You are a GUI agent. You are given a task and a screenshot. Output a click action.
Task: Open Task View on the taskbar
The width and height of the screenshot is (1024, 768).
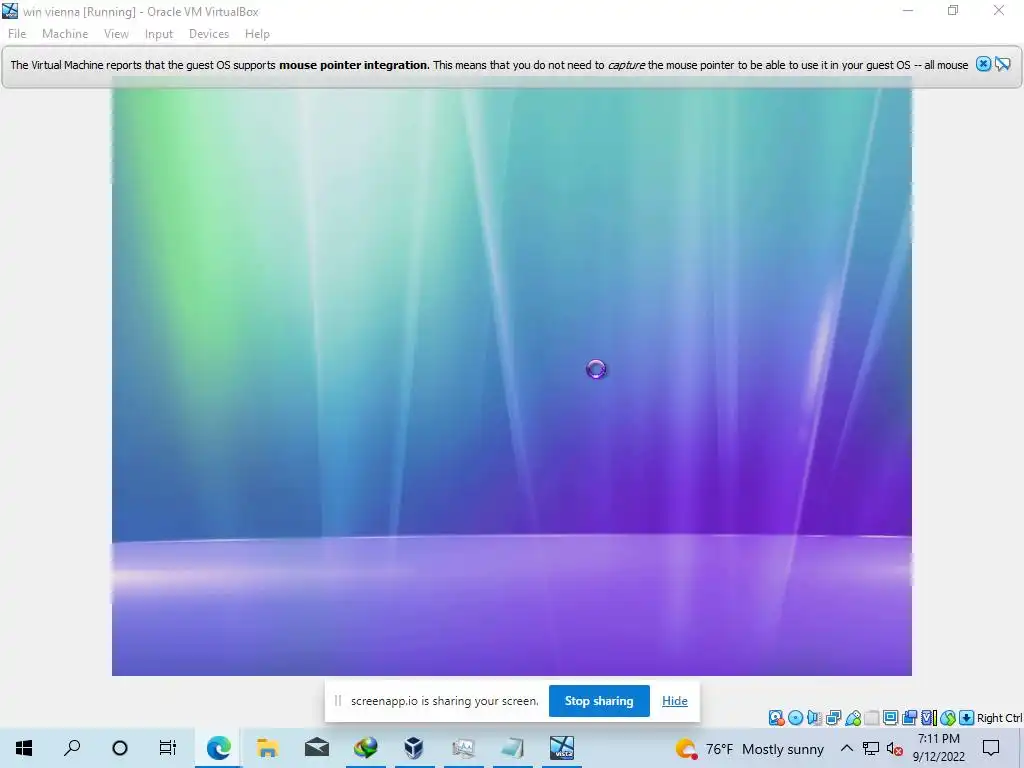click(x=168, y=748)
